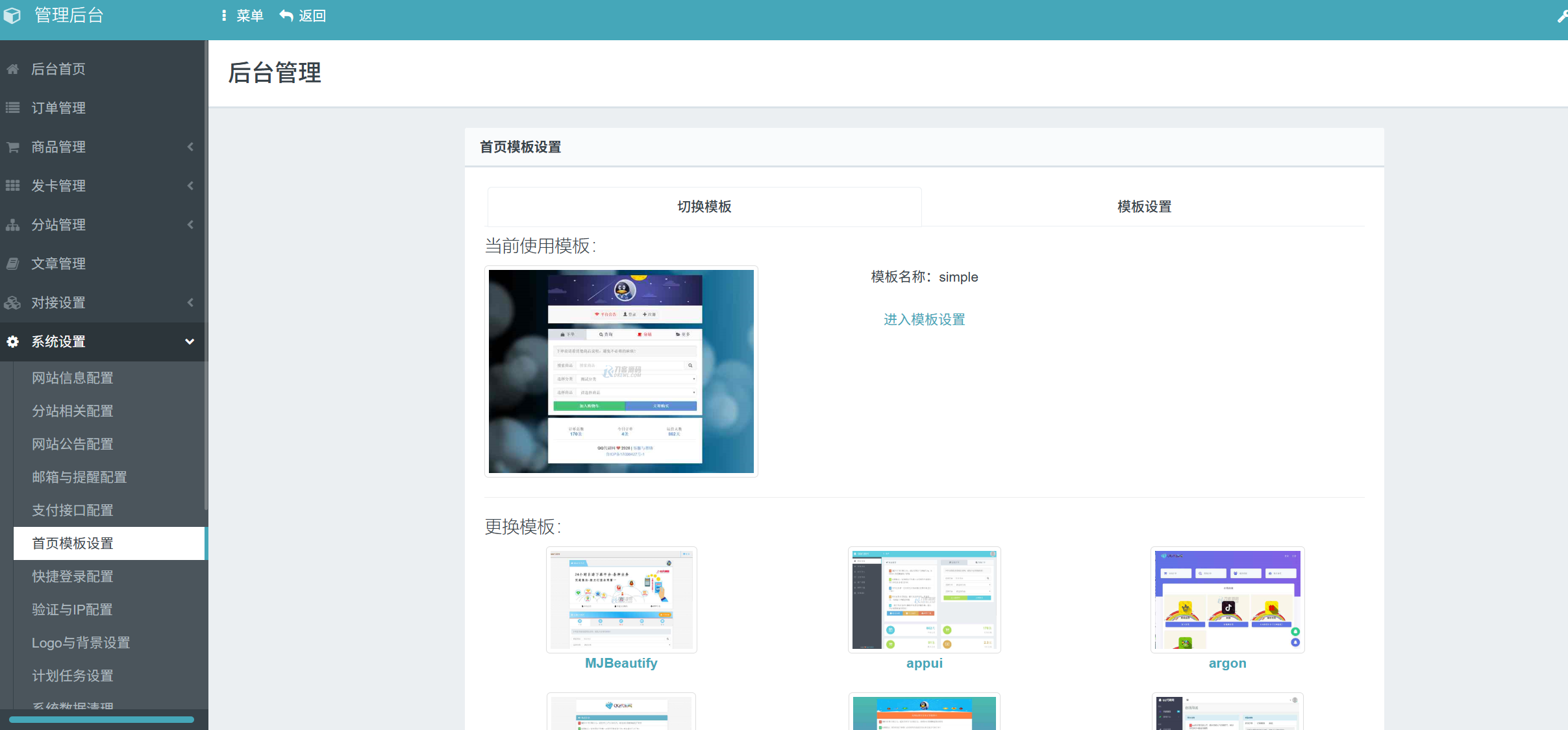Click the argon template link
Screen dimensions: 1568x730
point(1226,663)
